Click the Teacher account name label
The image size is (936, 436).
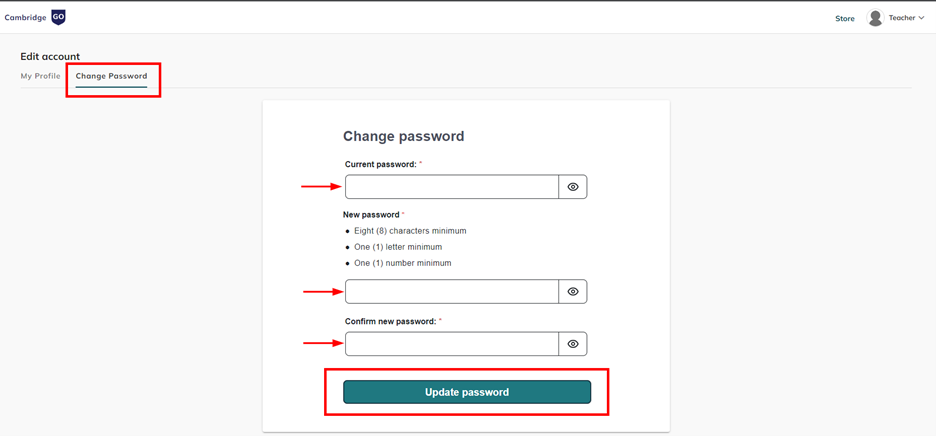click(901, 18)
